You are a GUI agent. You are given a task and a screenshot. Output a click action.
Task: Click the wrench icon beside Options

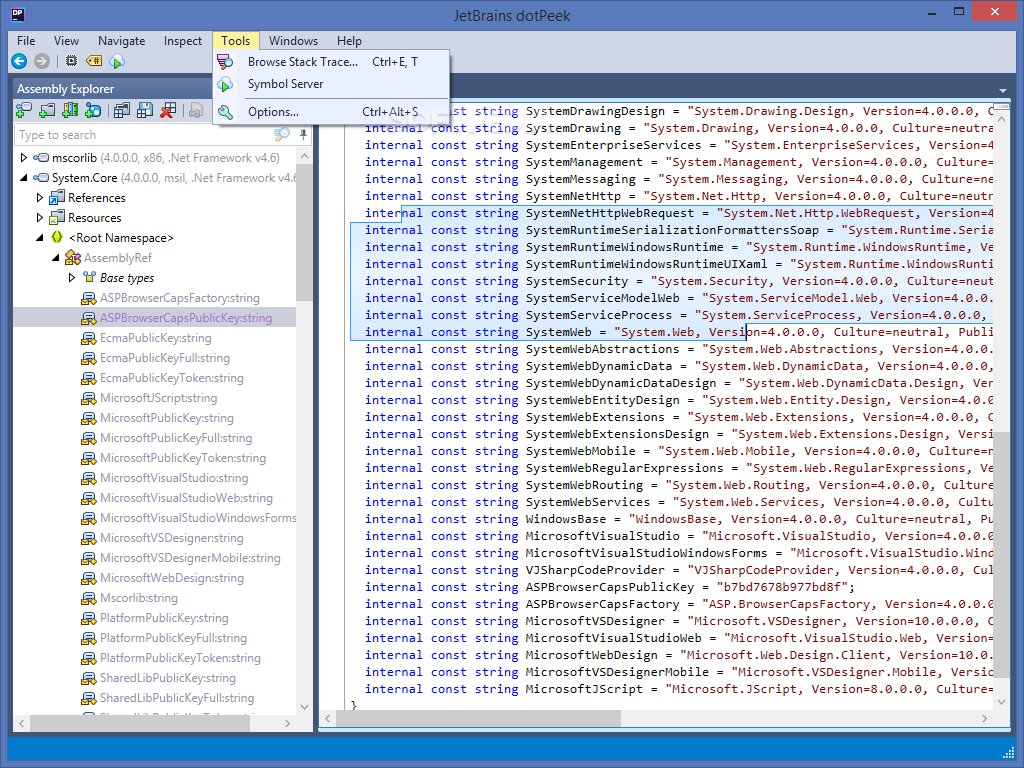(225, 112)
